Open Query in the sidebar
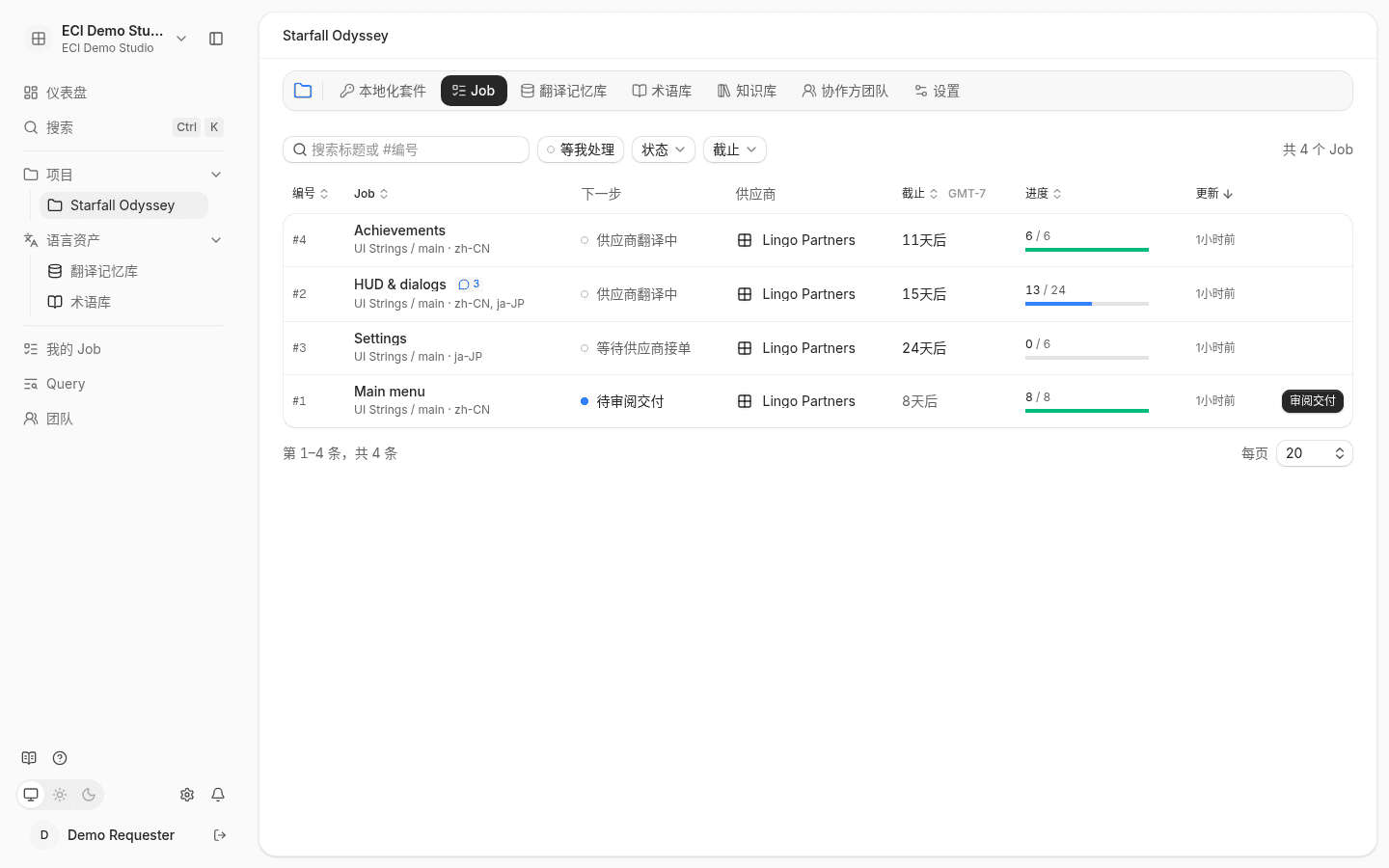The image size is (1389, 868). pyautogui.click(x=123, y=384)
